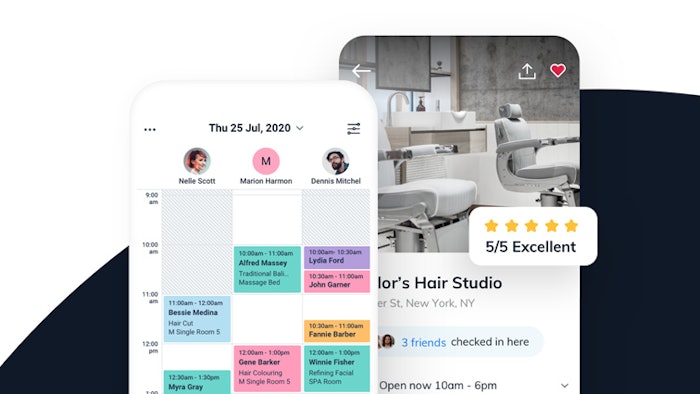Tap the share icon on the salon photo
The image size is (700, 394).
(527, 71)
